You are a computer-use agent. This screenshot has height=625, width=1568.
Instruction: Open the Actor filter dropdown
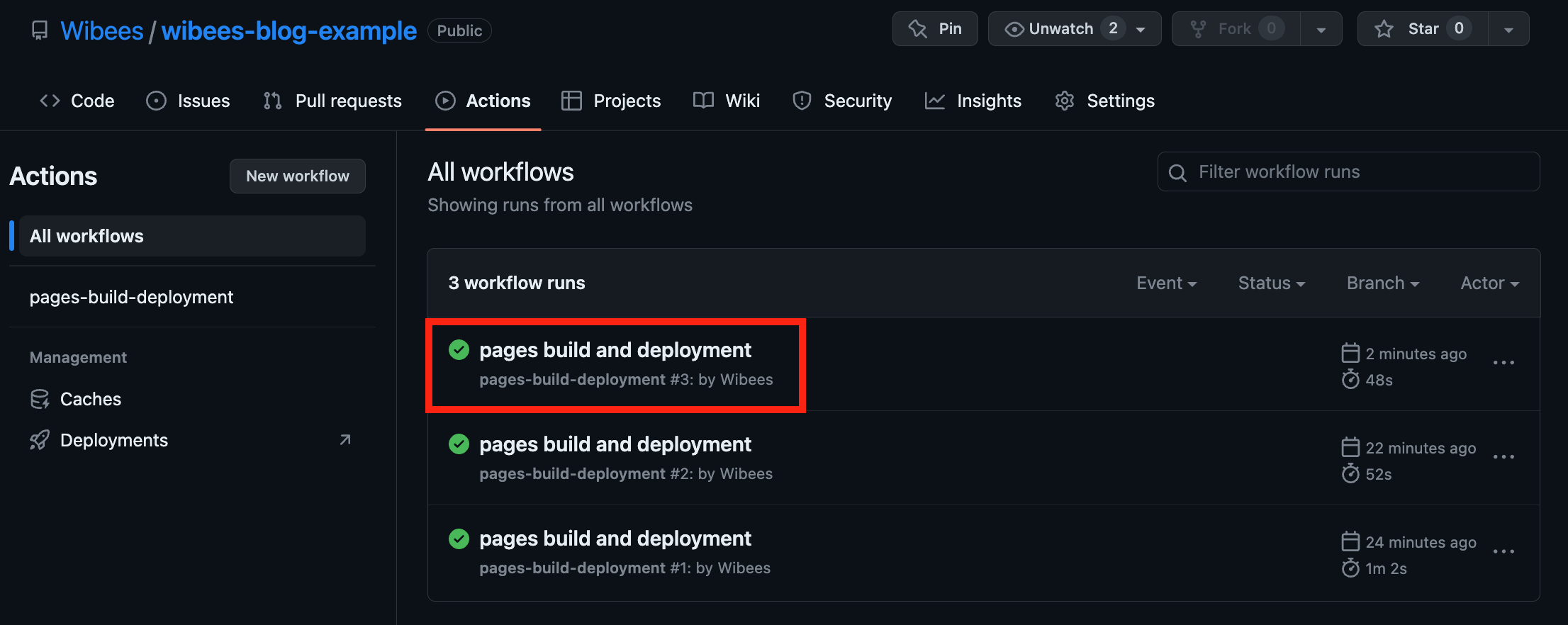click(x=1490, y=283)
